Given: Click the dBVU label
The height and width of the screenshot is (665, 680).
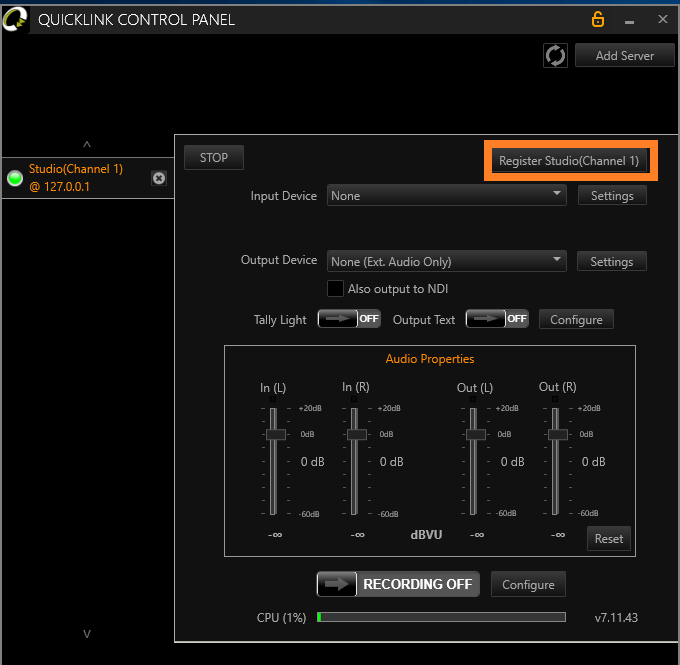Looking at the screenshot, I should pyautogui.click(x=426, y=534).
